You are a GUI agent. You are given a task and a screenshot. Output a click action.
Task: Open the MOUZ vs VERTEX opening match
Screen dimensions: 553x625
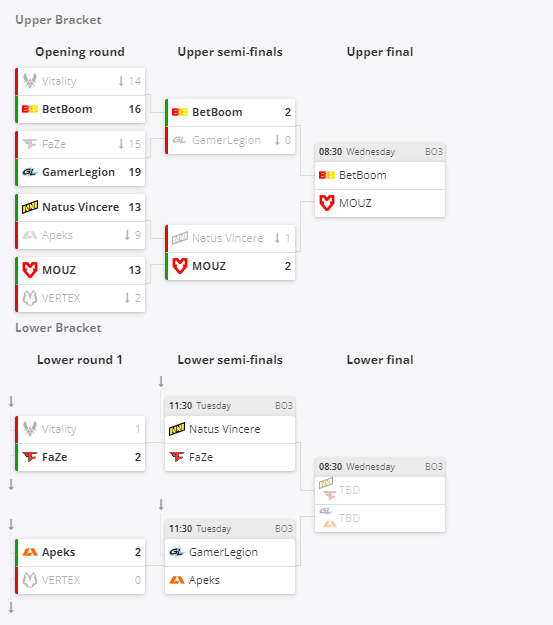point(80,284)
